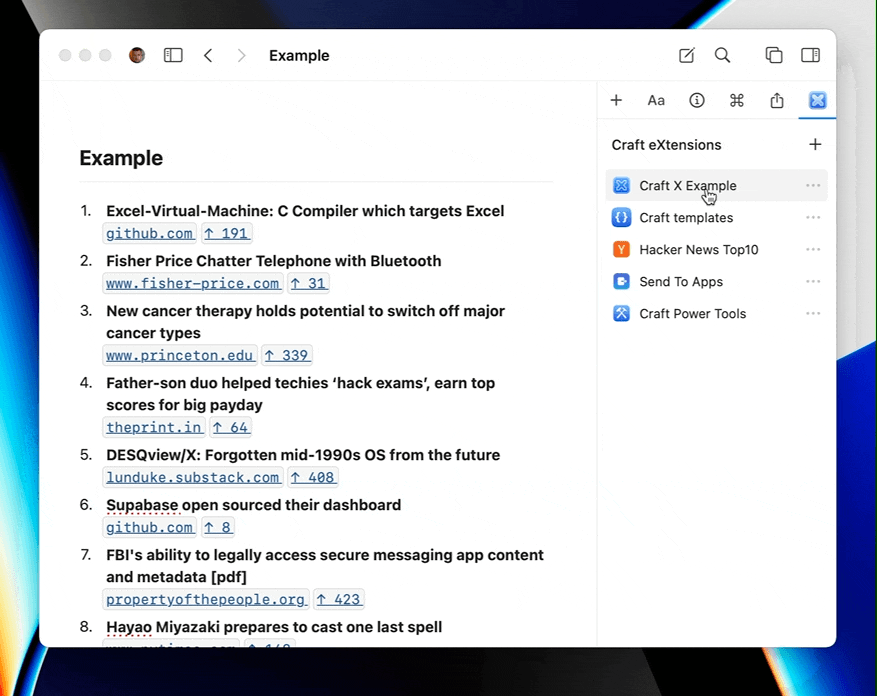Click the FBI's ability list item text

pyautogui.click(x=325, y=566)
